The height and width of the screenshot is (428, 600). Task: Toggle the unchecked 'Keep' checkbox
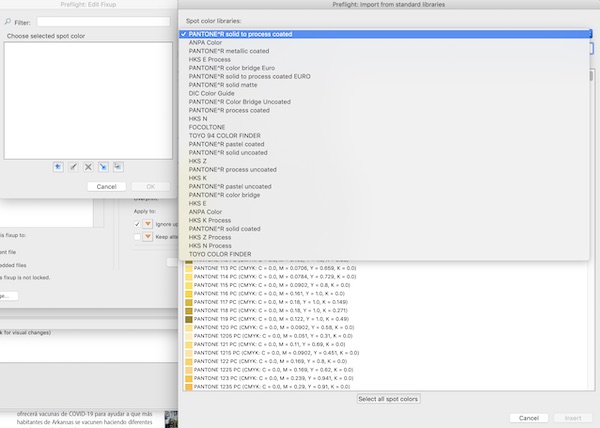137,237
